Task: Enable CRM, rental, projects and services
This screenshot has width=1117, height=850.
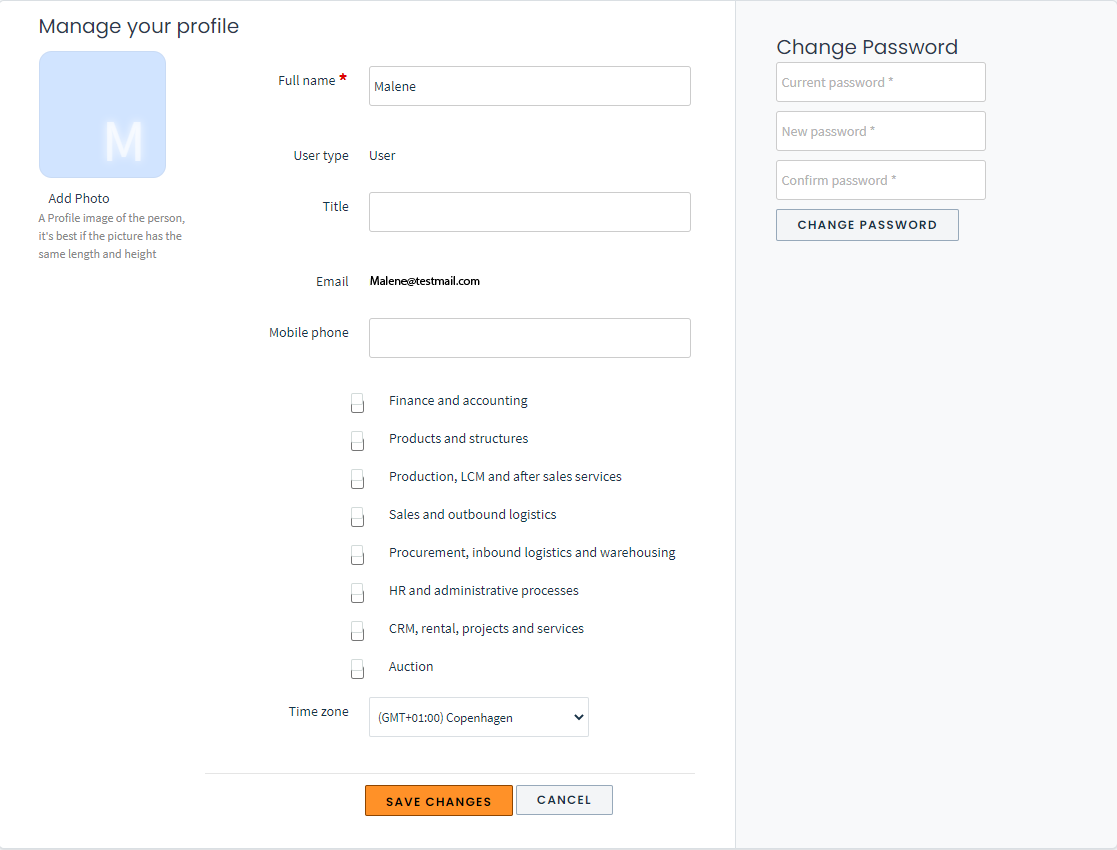Action: coord(357,631)
